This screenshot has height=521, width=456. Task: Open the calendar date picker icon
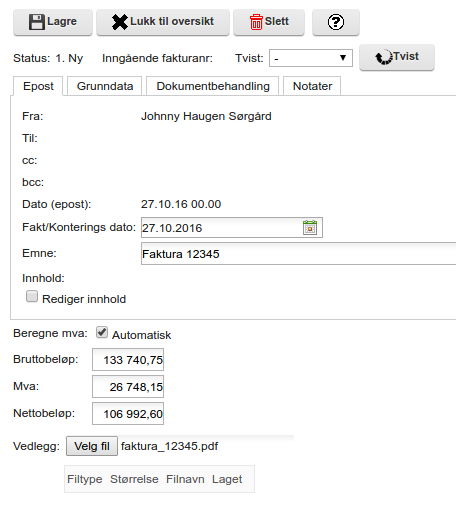[x=310, y=228]
